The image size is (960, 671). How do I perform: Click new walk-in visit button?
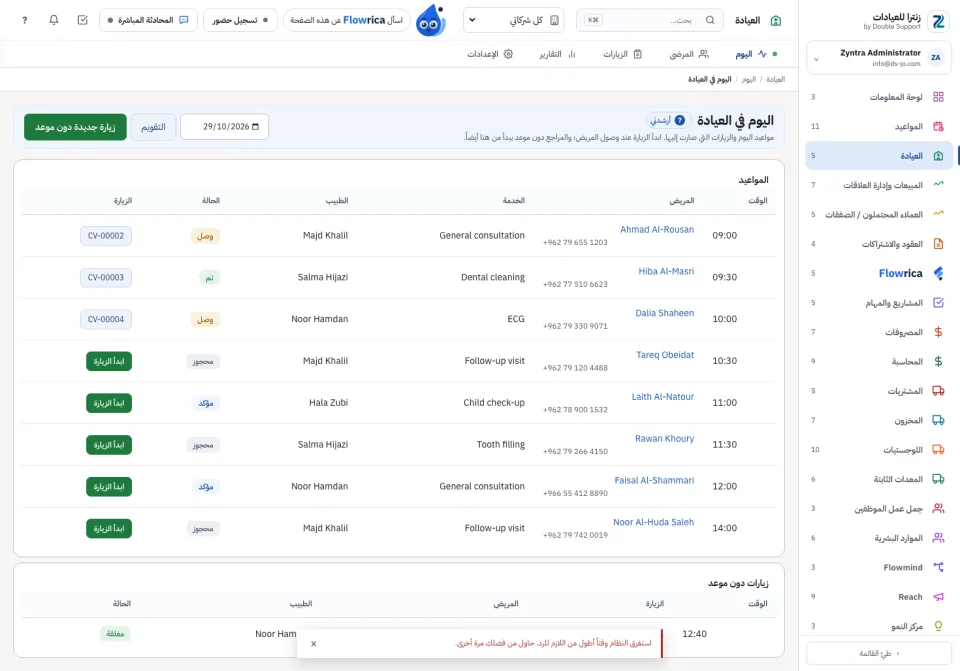[75, 127]
